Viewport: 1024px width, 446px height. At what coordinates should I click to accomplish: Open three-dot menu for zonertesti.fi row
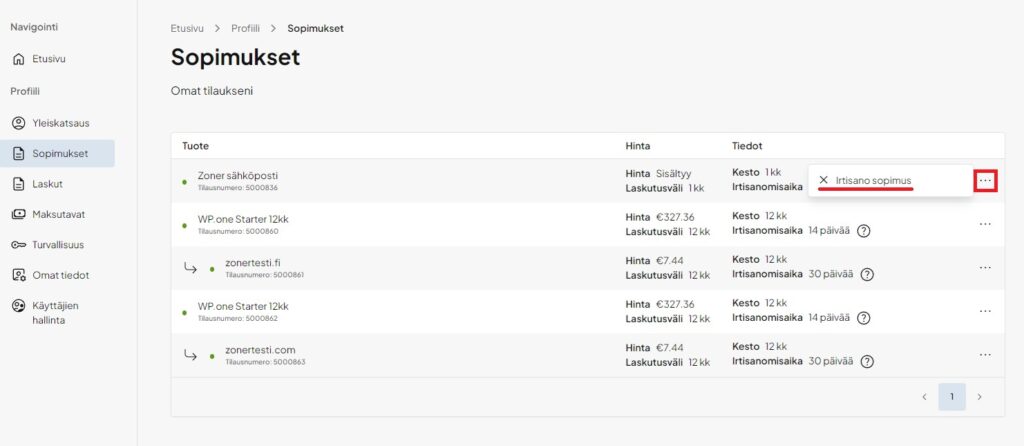pyautogui.click(x=985, y=267)
